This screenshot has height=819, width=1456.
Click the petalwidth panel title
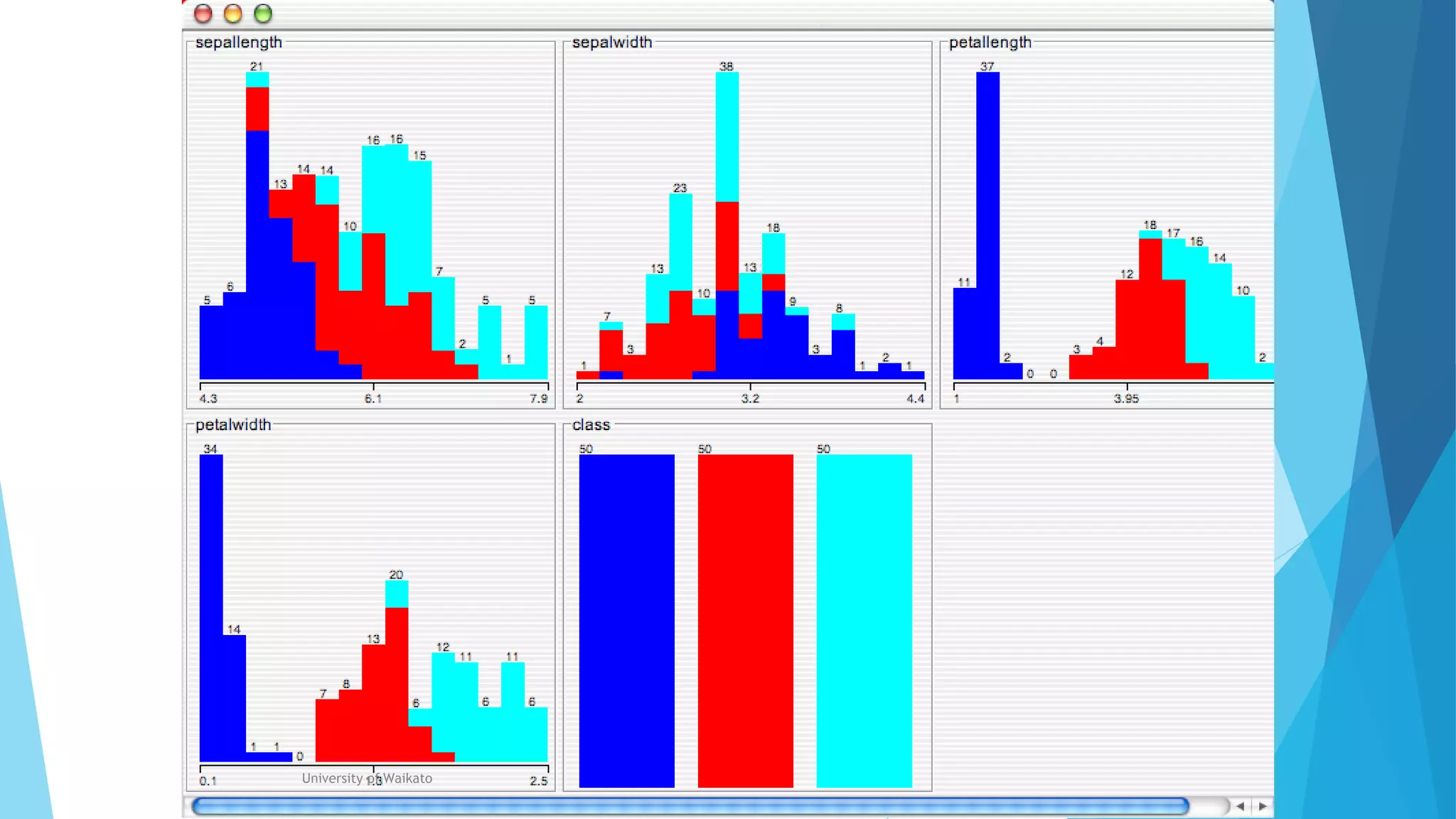(233, 425)
